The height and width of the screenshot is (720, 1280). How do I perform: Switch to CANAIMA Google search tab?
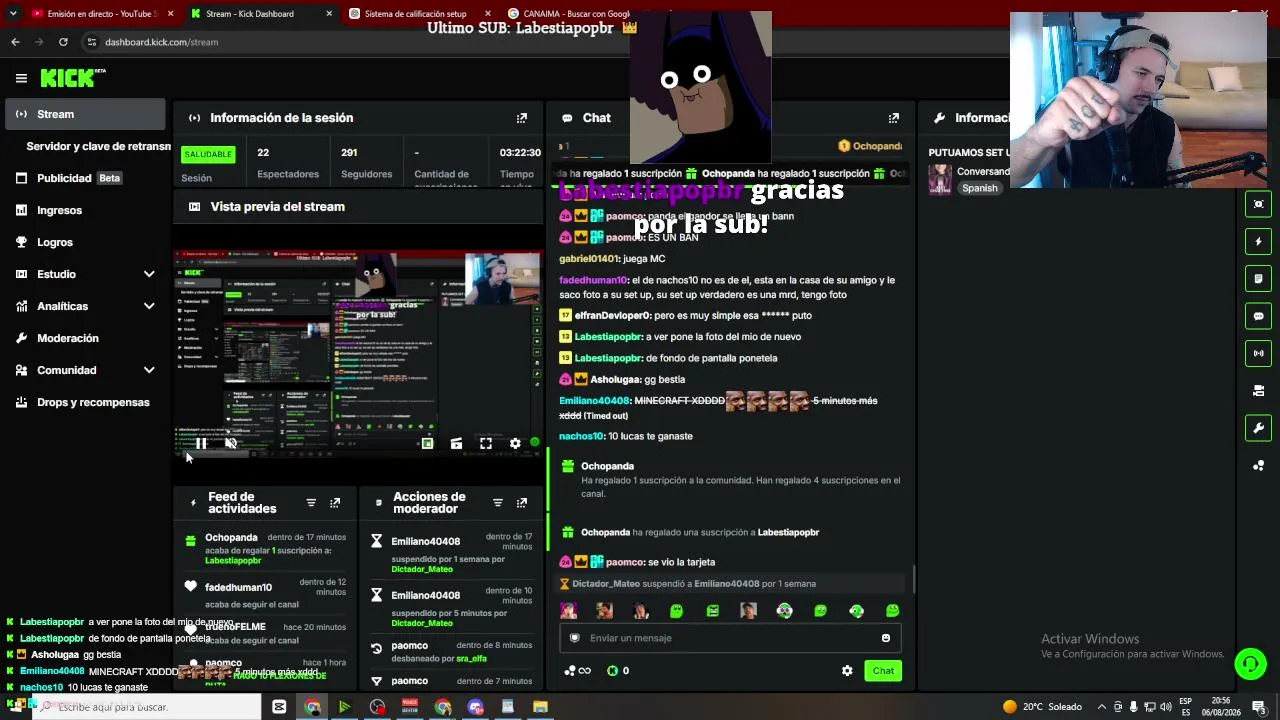click(x=570, y=14)
